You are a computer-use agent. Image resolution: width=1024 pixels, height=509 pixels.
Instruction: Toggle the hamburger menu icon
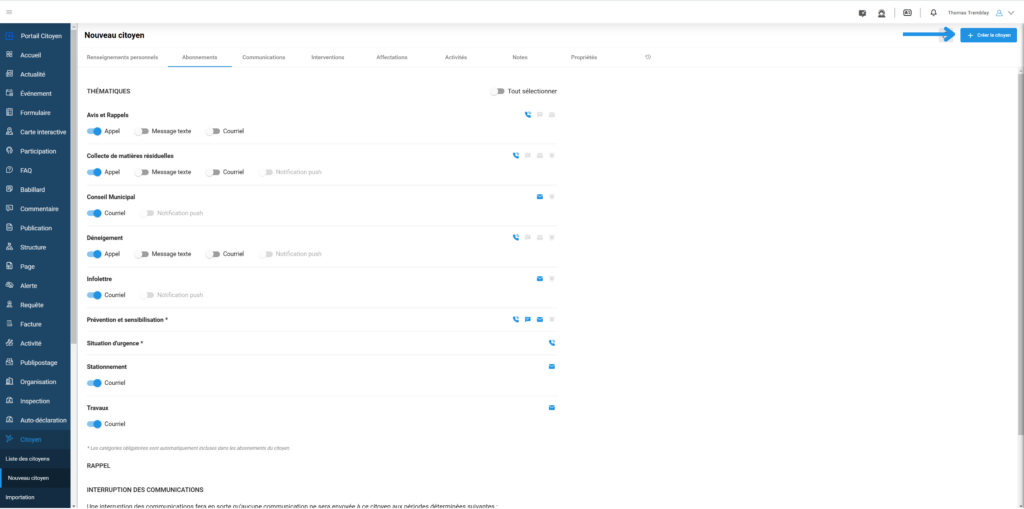point(9,12)
